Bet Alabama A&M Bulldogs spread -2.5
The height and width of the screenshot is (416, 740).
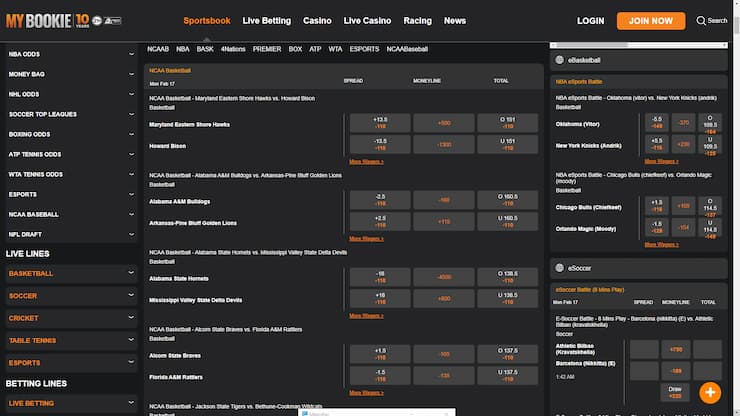(x=380, y=200)
